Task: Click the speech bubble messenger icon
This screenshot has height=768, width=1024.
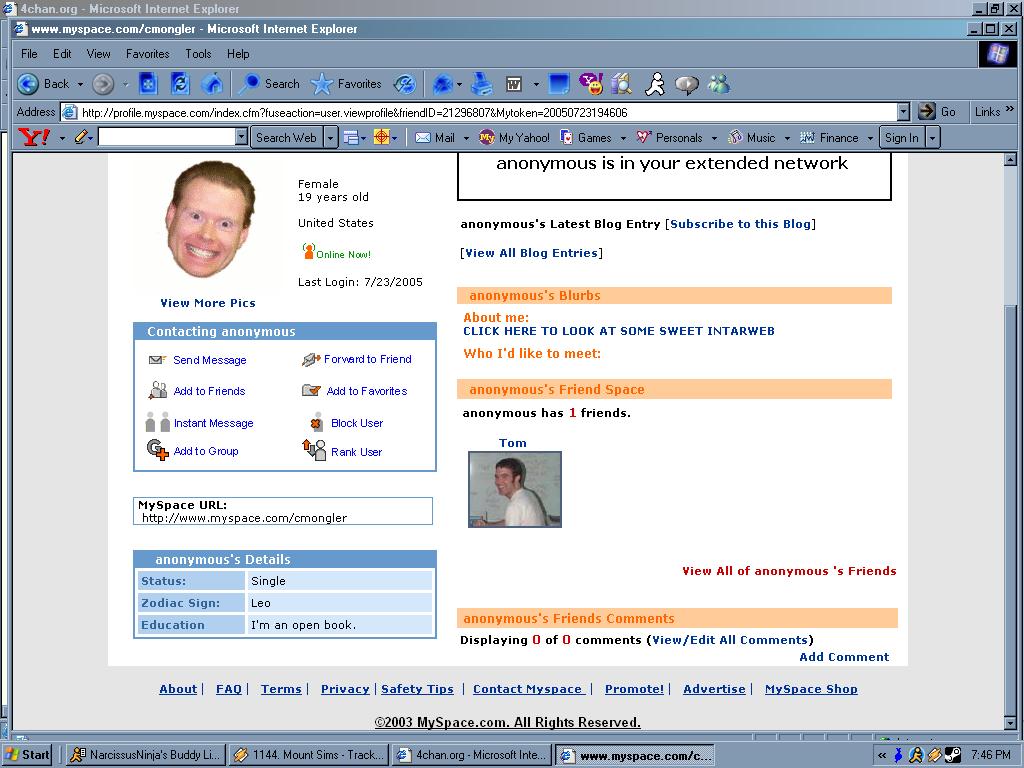Action: tap(686, 85)
